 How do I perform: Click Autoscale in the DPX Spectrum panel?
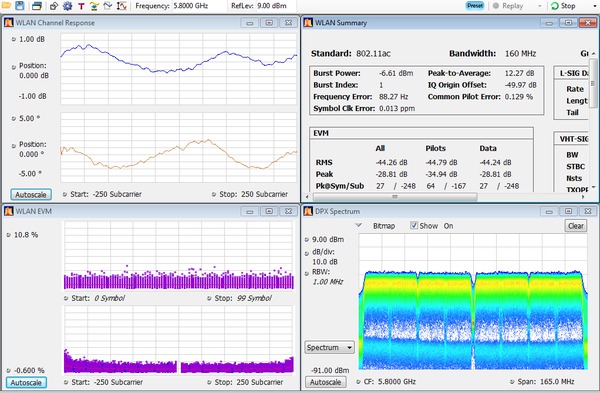(x=326, y=382)
